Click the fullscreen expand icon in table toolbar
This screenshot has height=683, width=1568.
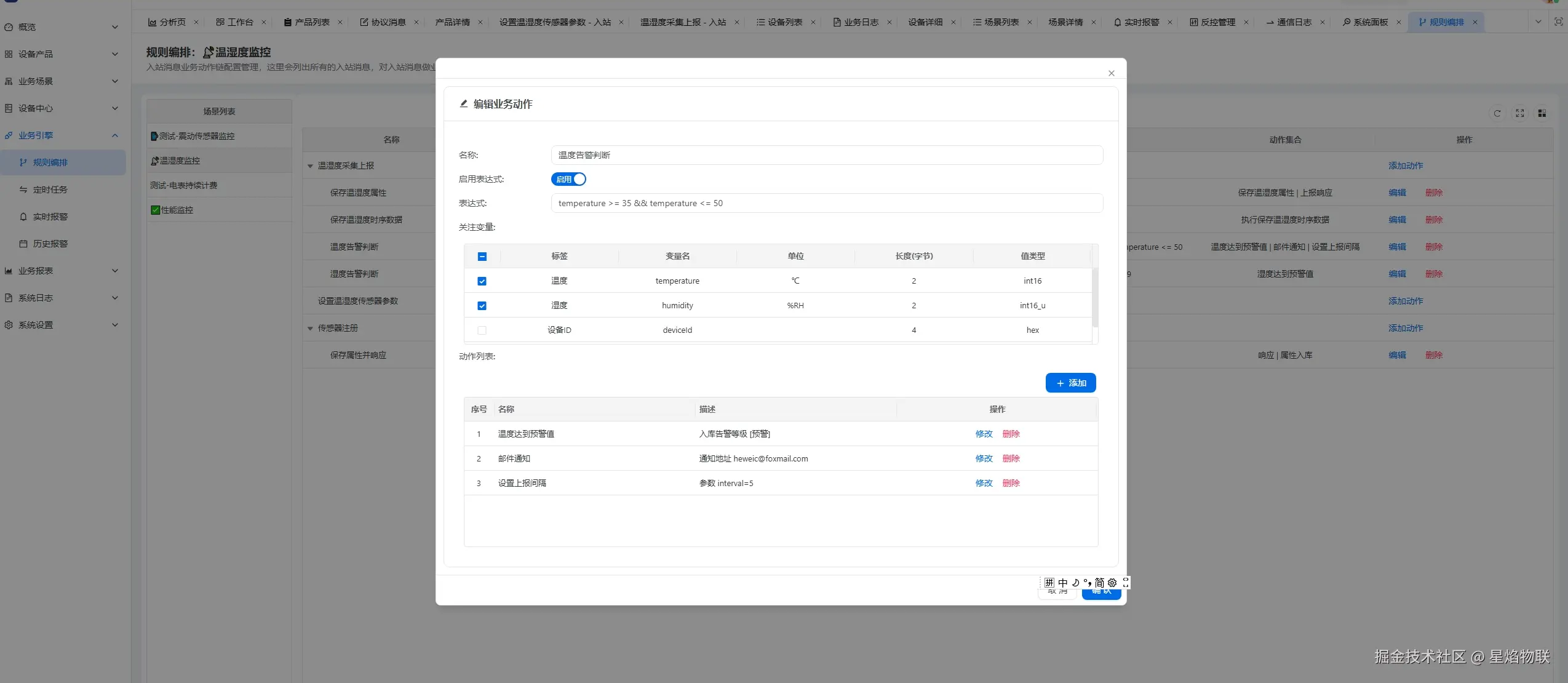coord(1520,113)
